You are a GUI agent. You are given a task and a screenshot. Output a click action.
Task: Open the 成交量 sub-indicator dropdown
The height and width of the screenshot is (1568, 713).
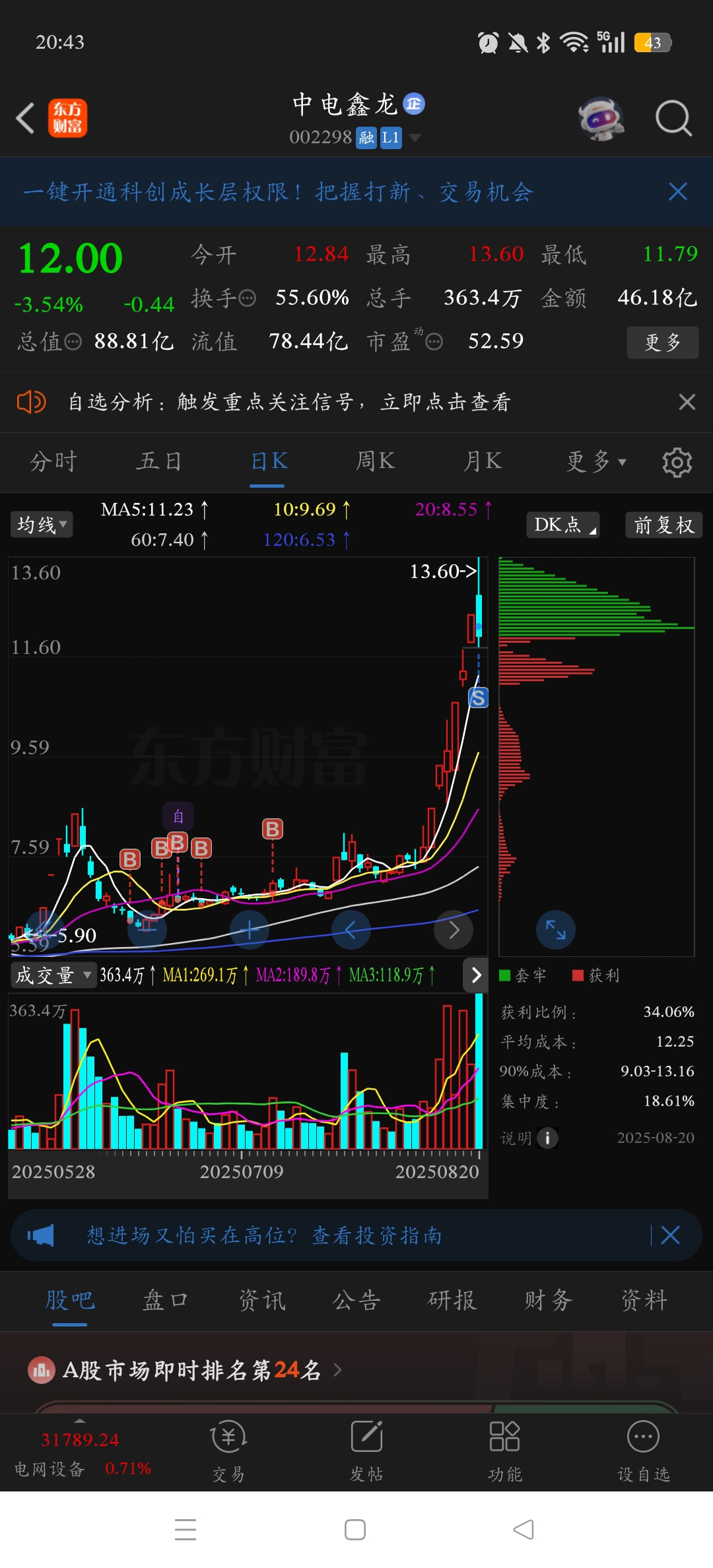(53, 975)
